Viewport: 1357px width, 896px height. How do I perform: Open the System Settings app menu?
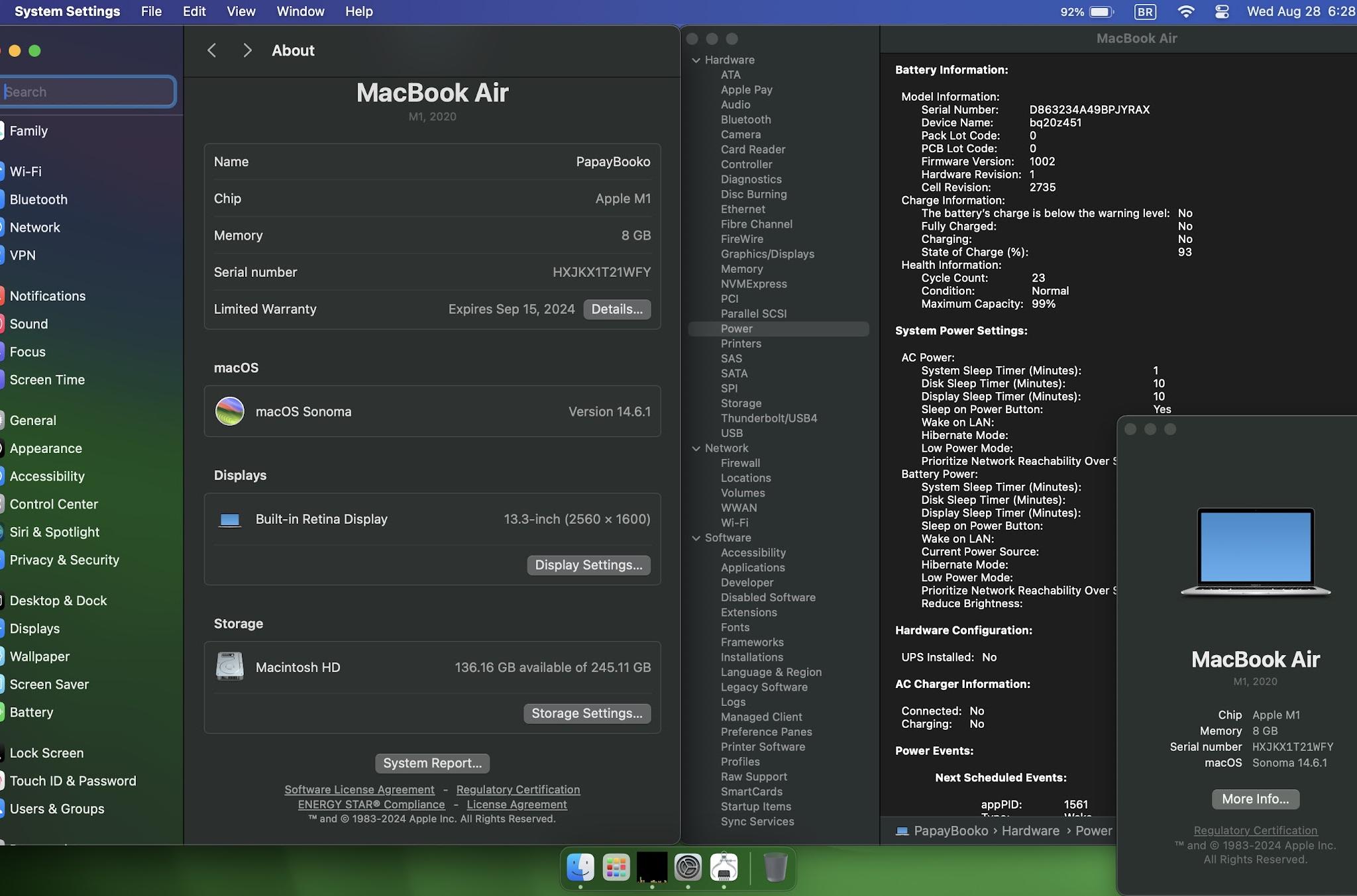tap(67, 11)
